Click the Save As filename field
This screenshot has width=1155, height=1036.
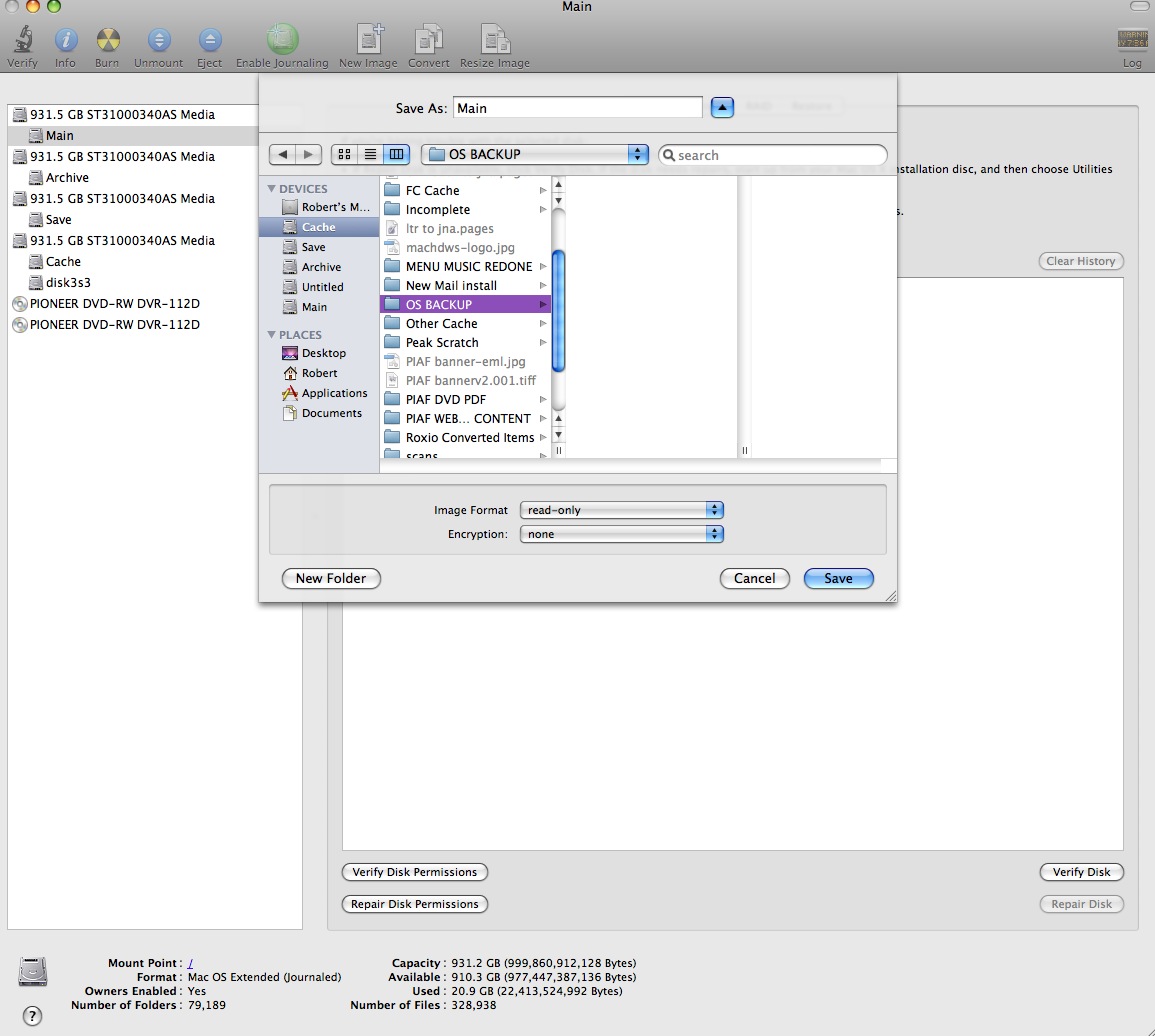(577, 108)
